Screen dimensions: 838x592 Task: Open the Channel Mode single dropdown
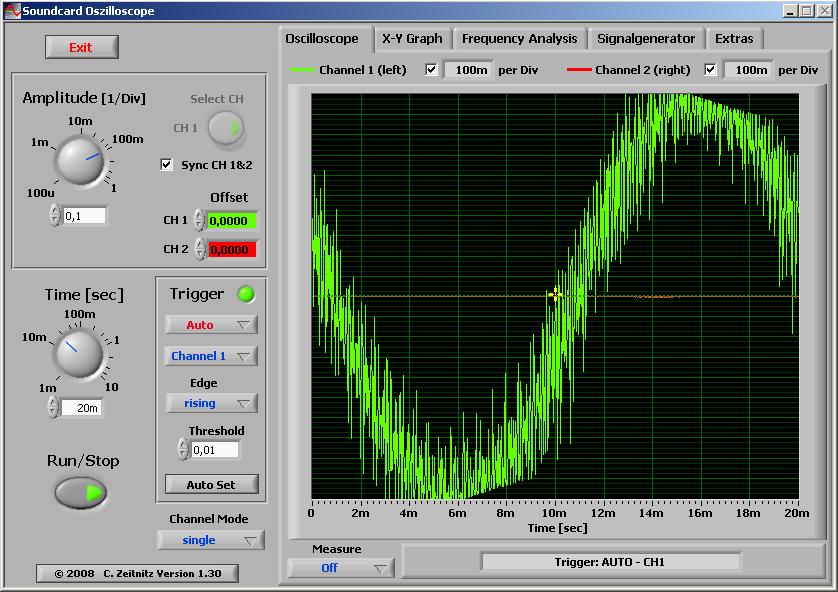pos(210,540)
